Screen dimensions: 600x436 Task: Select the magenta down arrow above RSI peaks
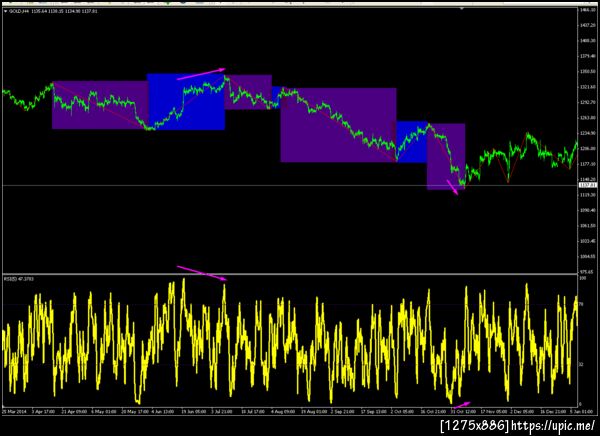[x=202, y=273]
